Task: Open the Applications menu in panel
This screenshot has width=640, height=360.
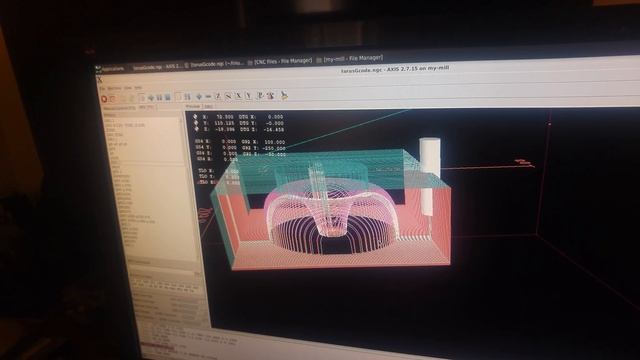Action: click(x=110, y=69)
